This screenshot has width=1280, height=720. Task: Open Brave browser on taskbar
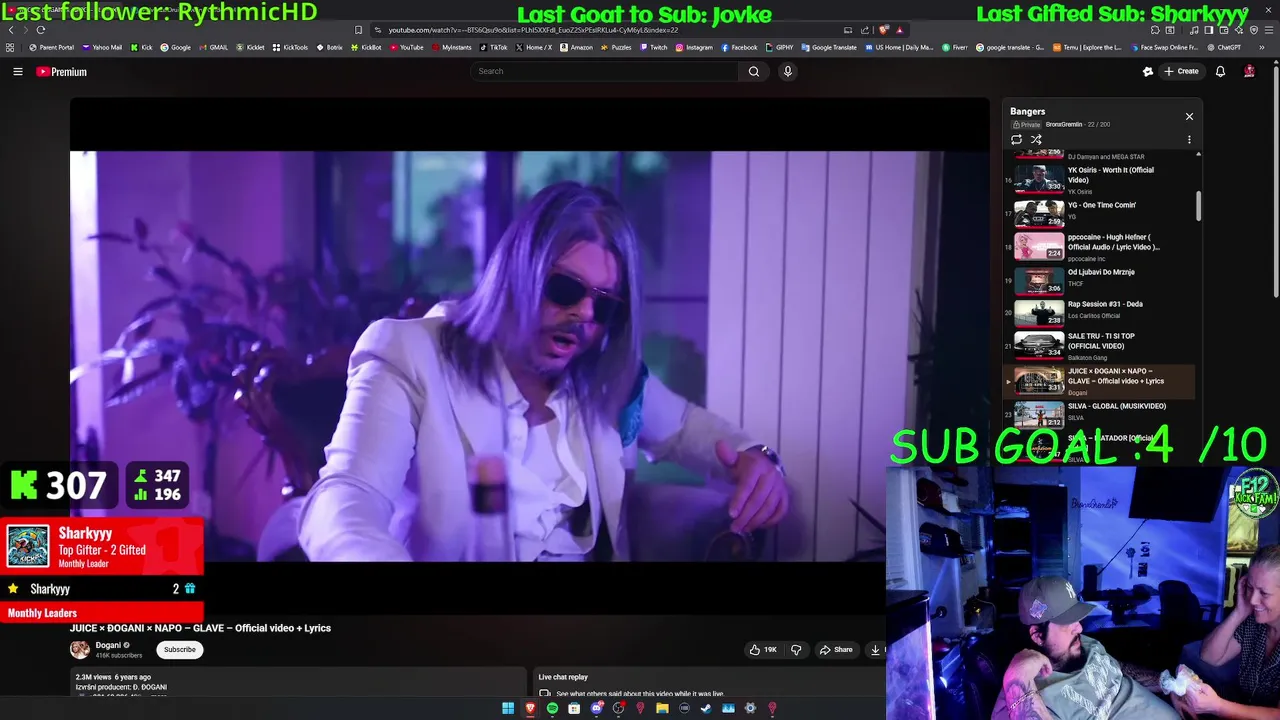pos(530,709)
